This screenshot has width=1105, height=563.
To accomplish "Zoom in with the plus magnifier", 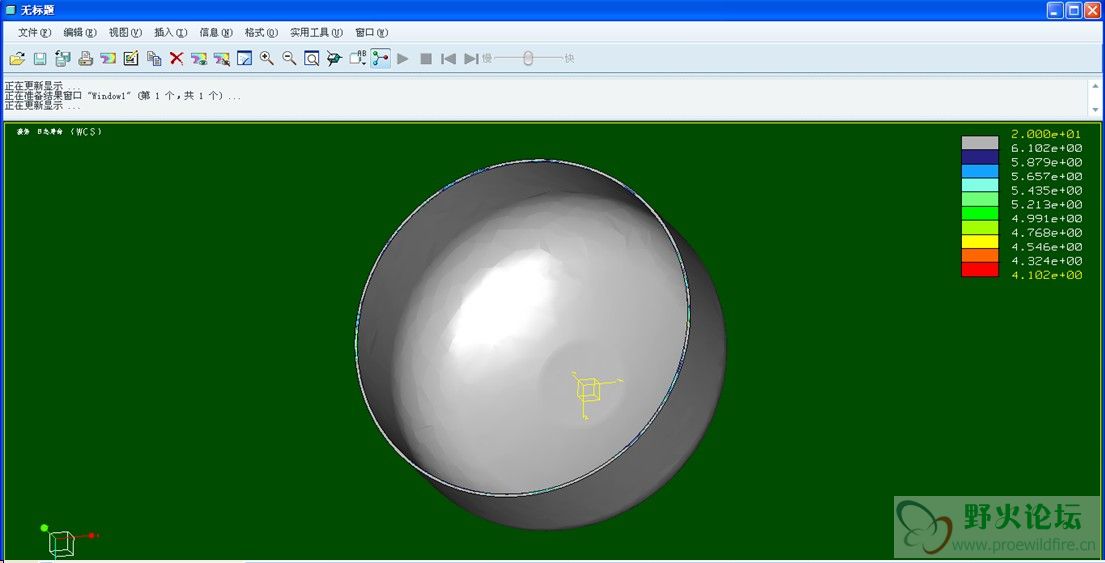I will (x=266, y=58).
